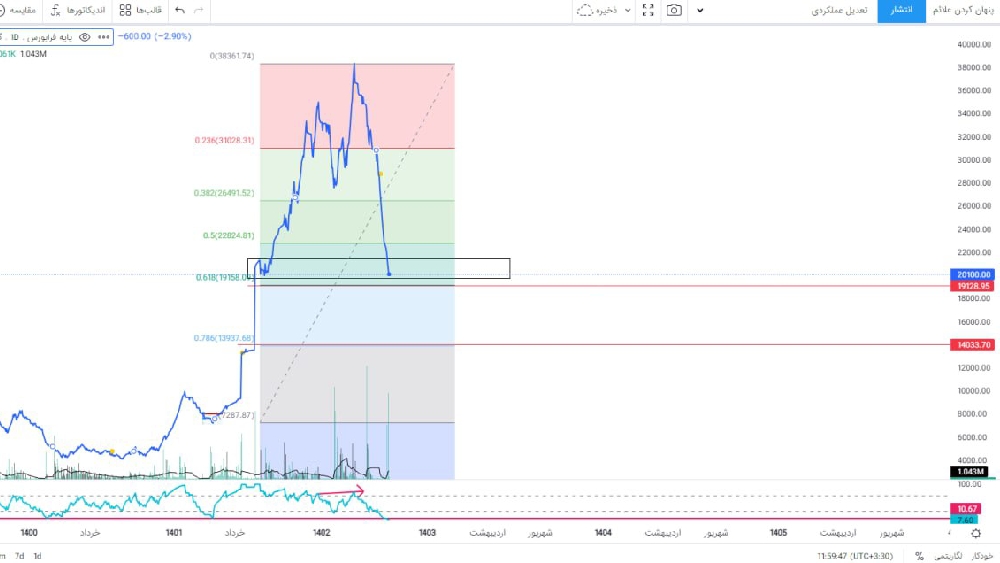Screen dimensions: 1000x563
Task: Take a chart snapshot with camera icon
Action: tap(674, 10)
